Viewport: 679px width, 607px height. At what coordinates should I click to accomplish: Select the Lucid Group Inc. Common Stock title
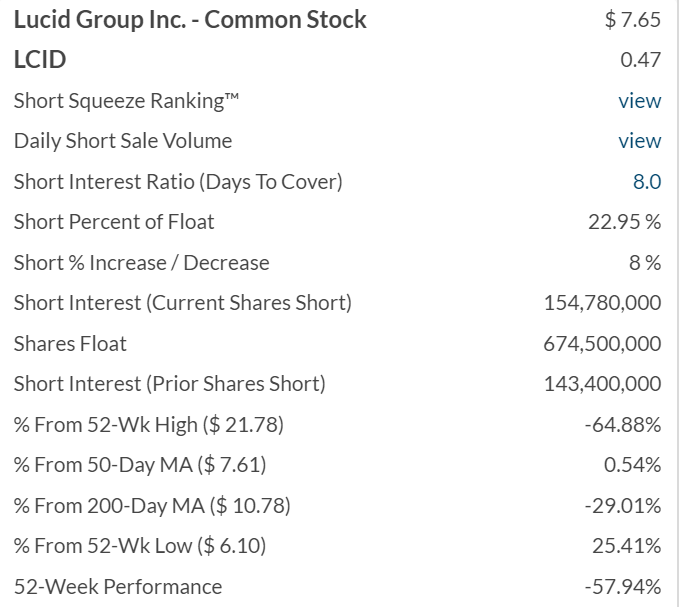point(190,19)
